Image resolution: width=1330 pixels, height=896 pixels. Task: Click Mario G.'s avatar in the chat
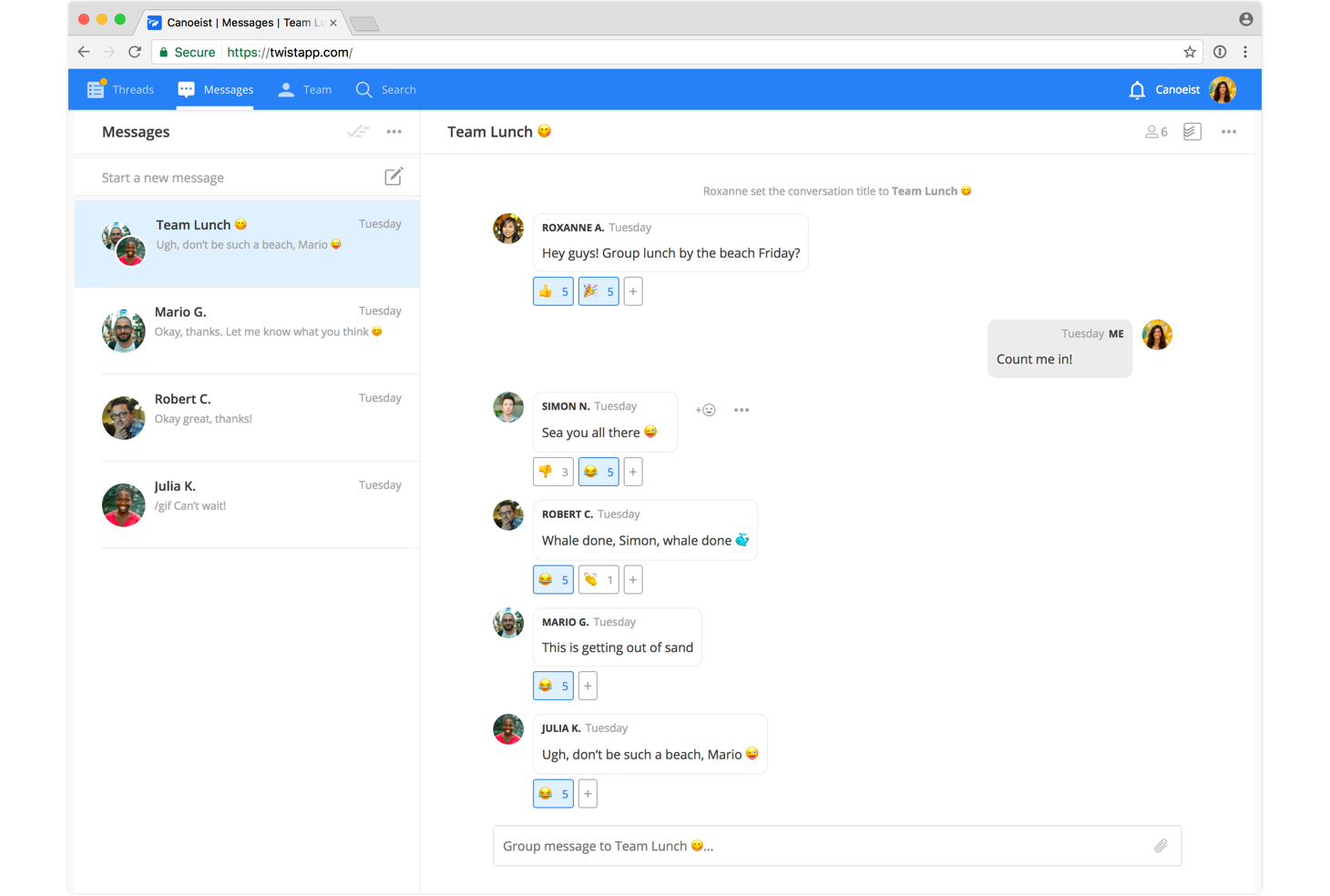tap(508, 623)
